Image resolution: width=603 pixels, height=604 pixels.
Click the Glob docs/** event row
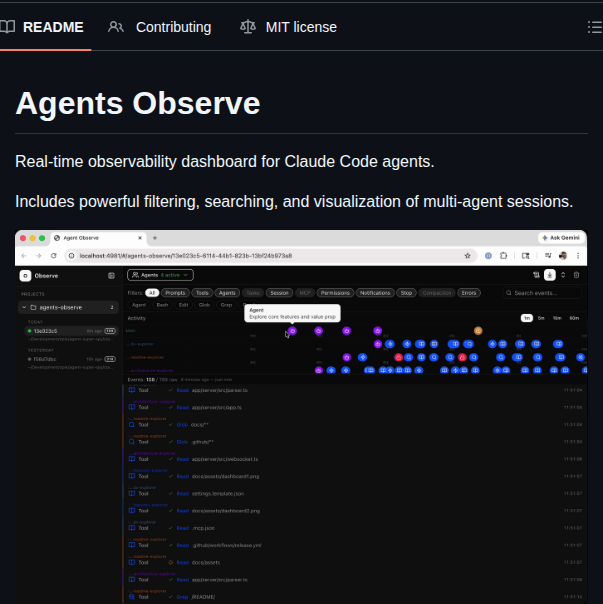pos(355,424)
